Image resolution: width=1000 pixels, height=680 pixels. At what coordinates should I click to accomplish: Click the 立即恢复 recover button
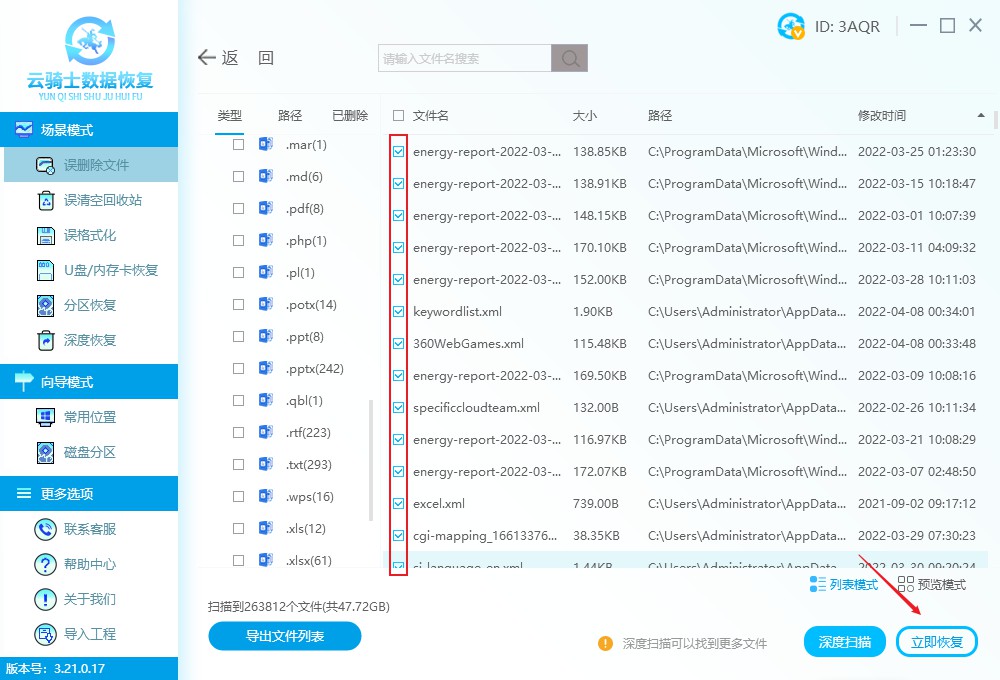[x=936, y=641]
